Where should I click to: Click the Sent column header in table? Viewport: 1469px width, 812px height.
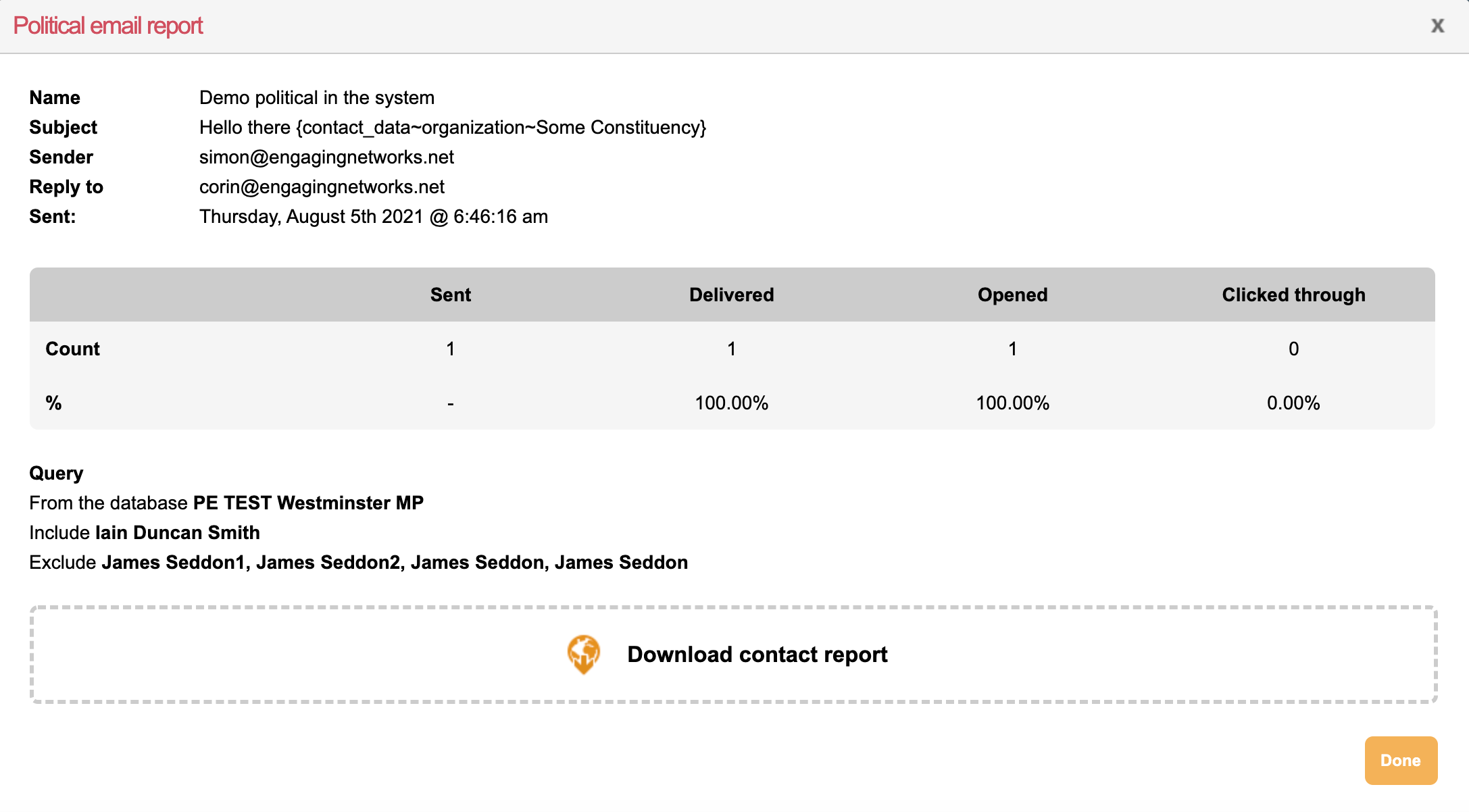click(x=451, y=295)
